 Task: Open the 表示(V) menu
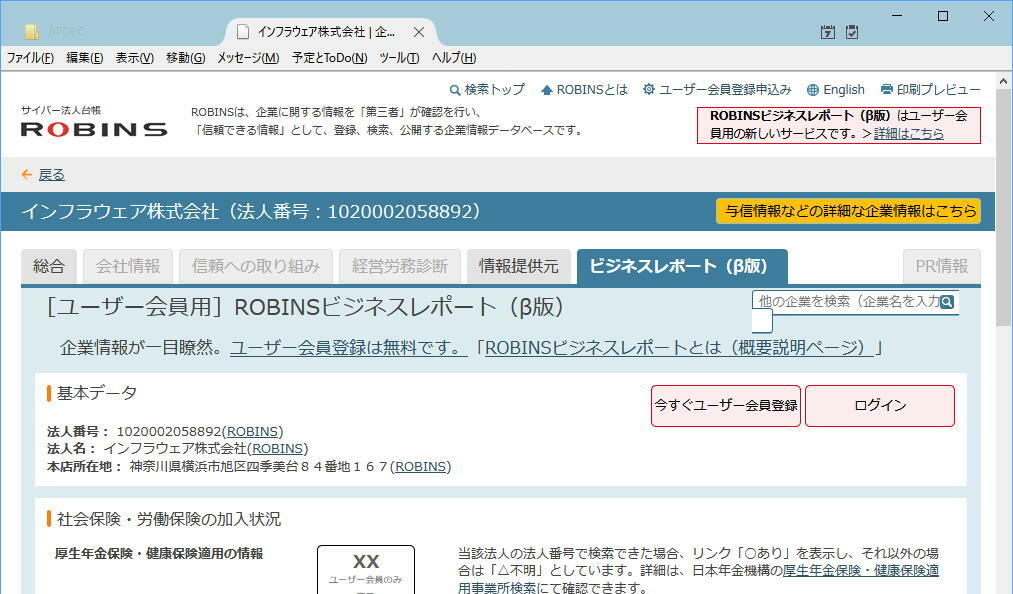point(134,58)
